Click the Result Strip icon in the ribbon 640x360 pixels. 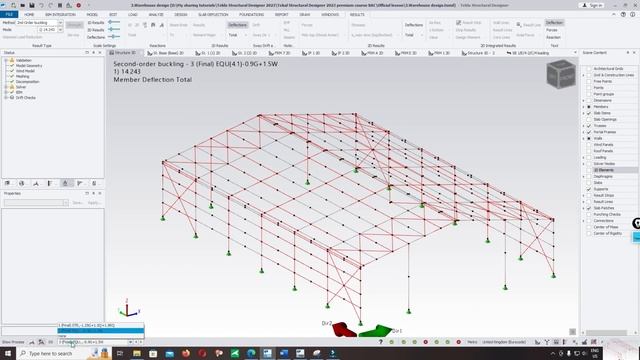[458, 22]
